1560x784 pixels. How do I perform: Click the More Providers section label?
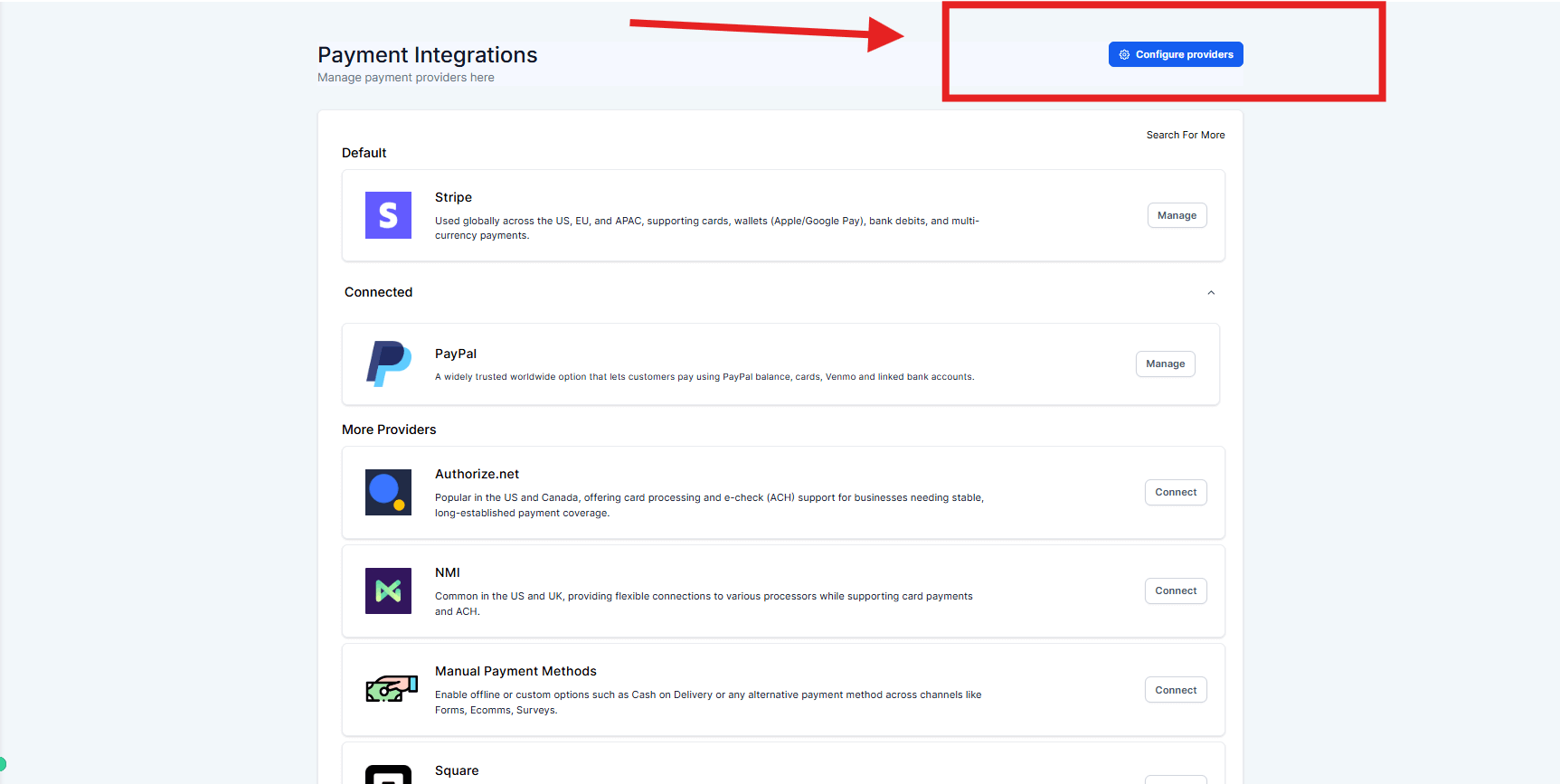point(389,430)
